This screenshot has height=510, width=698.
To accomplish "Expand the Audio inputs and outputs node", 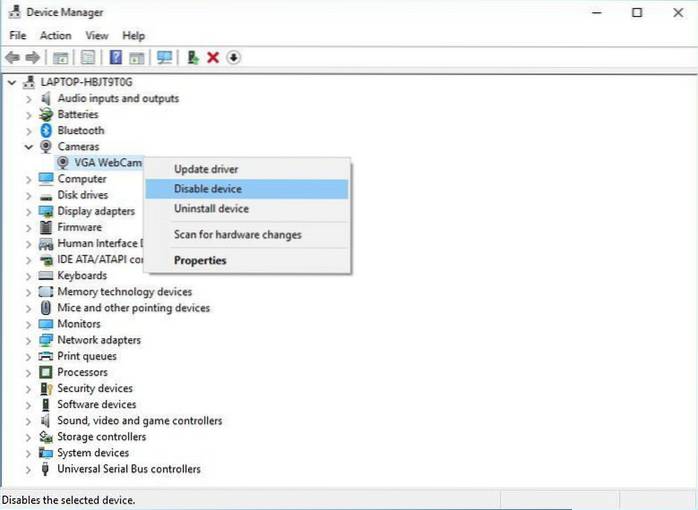I will (x=29, y=99).
